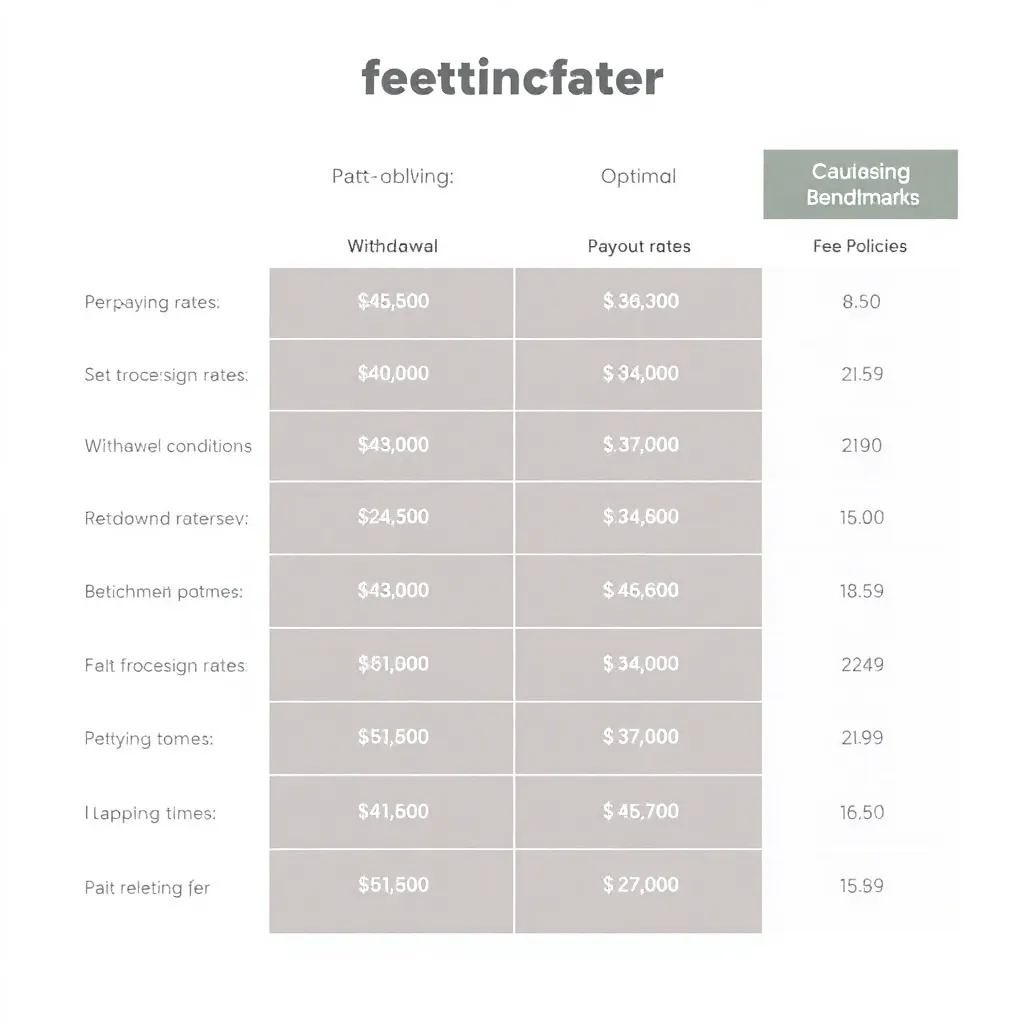This screenshot has width=1024, height=1024.
Task: Select the Patt-oblving column header
Action: coord(392,176)
